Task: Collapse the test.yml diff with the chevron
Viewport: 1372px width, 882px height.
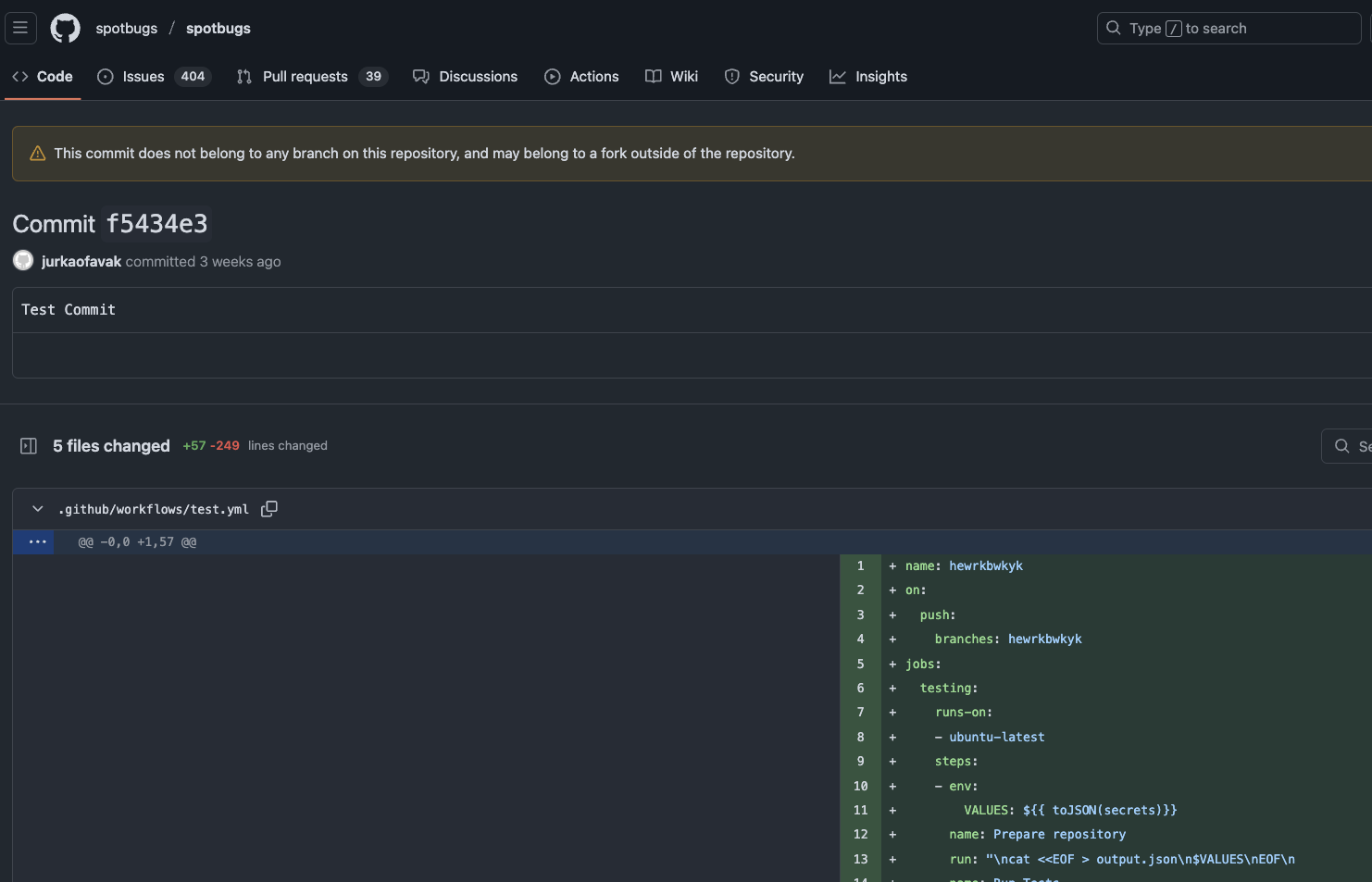Action: point(37,508)
